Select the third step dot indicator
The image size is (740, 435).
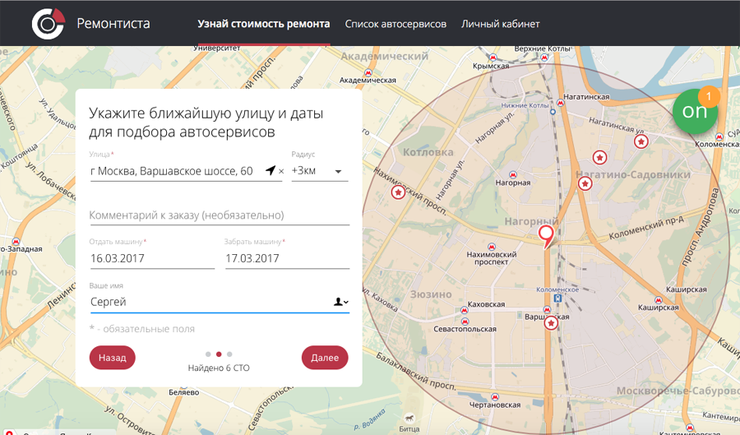click(x=229, y=354)
